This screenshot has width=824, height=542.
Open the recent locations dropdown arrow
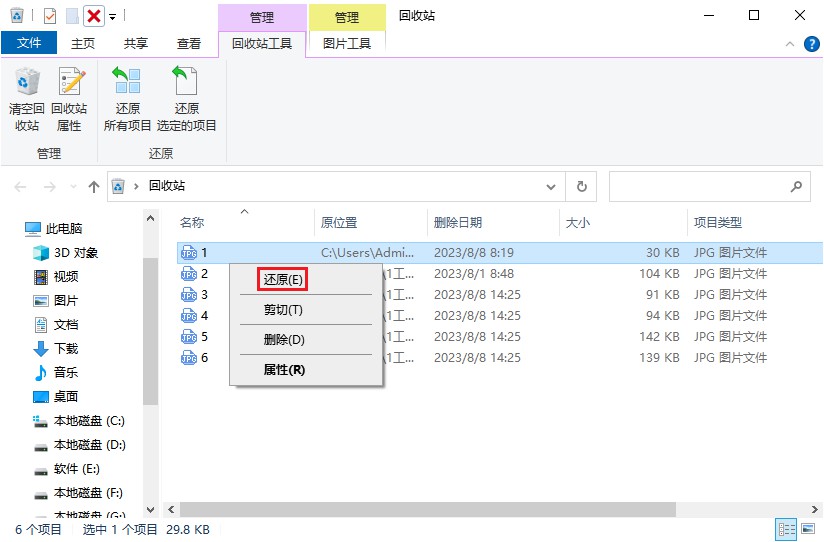[x=73, y=187]
